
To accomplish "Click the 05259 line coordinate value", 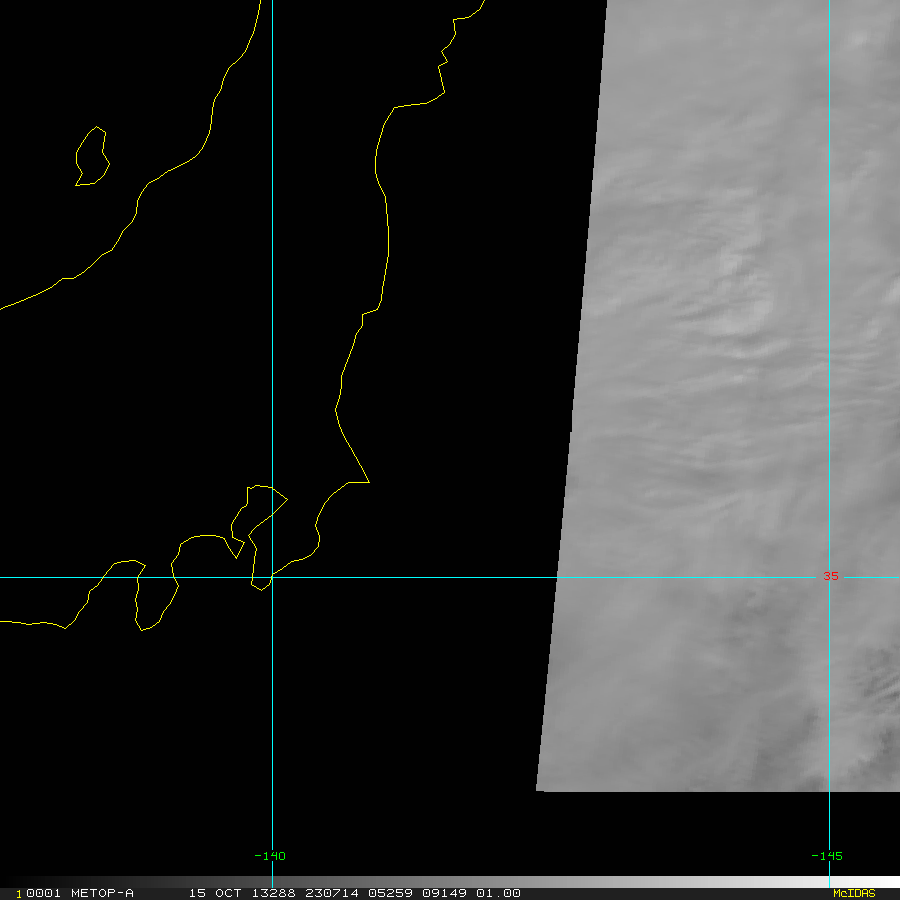I will (x=390, y=893).
